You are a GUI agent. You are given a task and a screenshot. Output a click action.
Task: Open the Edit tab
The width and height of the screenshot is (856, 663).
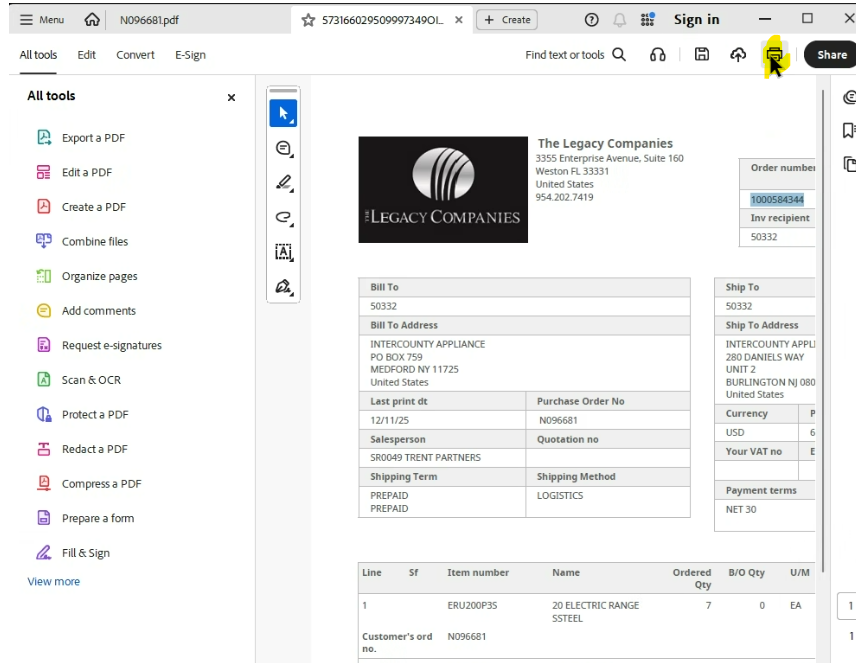tap(86, 55)
